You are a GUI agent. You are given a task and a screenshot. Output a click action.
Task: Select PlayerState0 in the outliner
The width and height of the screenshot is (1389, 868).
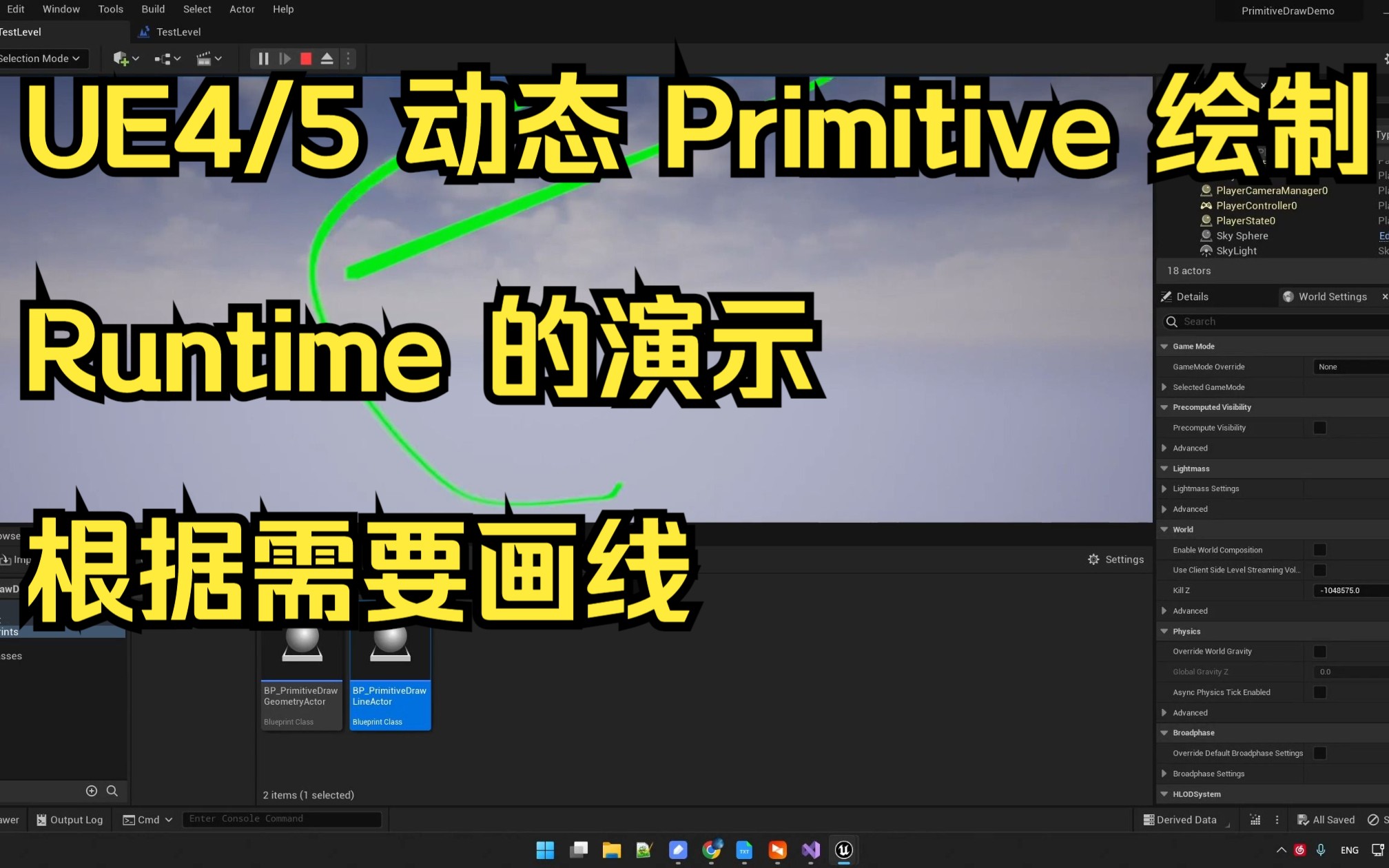coord(1245,220)
